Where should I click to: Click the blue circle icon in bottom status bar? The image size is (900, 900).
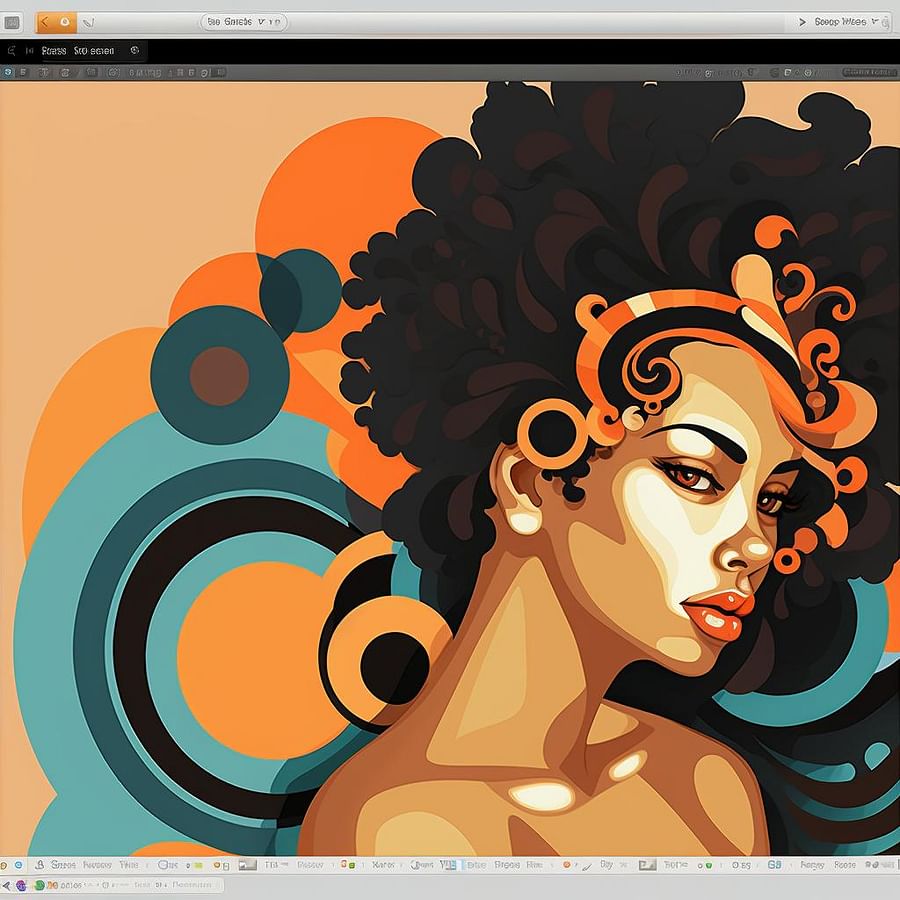[x=18, y=864]
